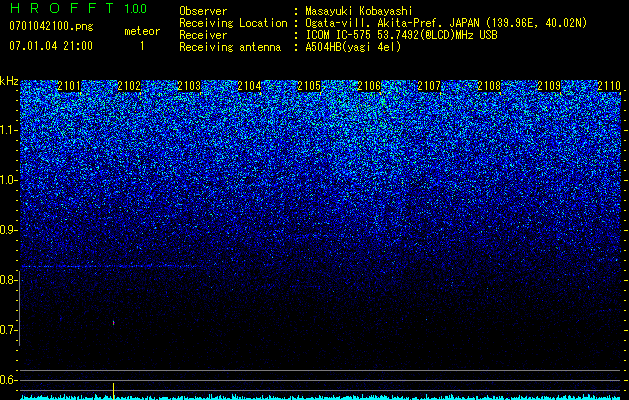Click the HROFFT 1.0.0 title text
This screenshot has width=629, height=400.
click(78, 8)
